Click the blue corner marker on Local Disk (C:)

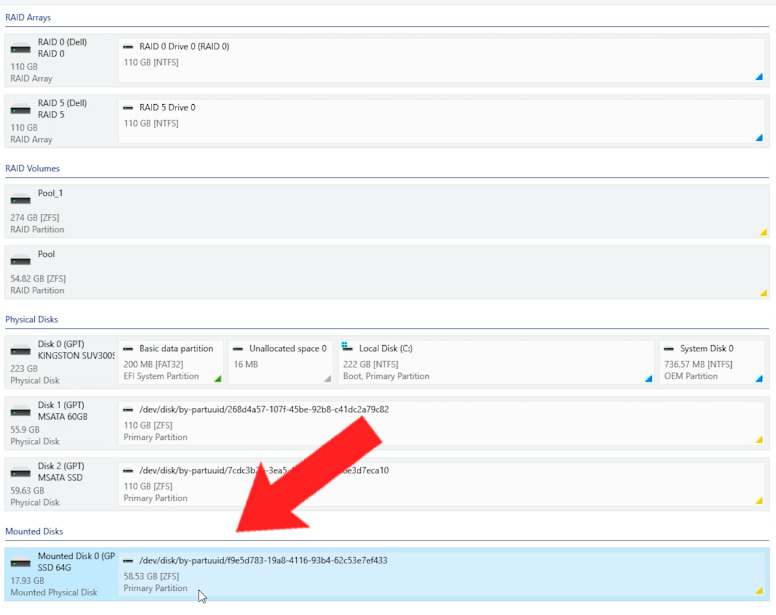[649, 378]
